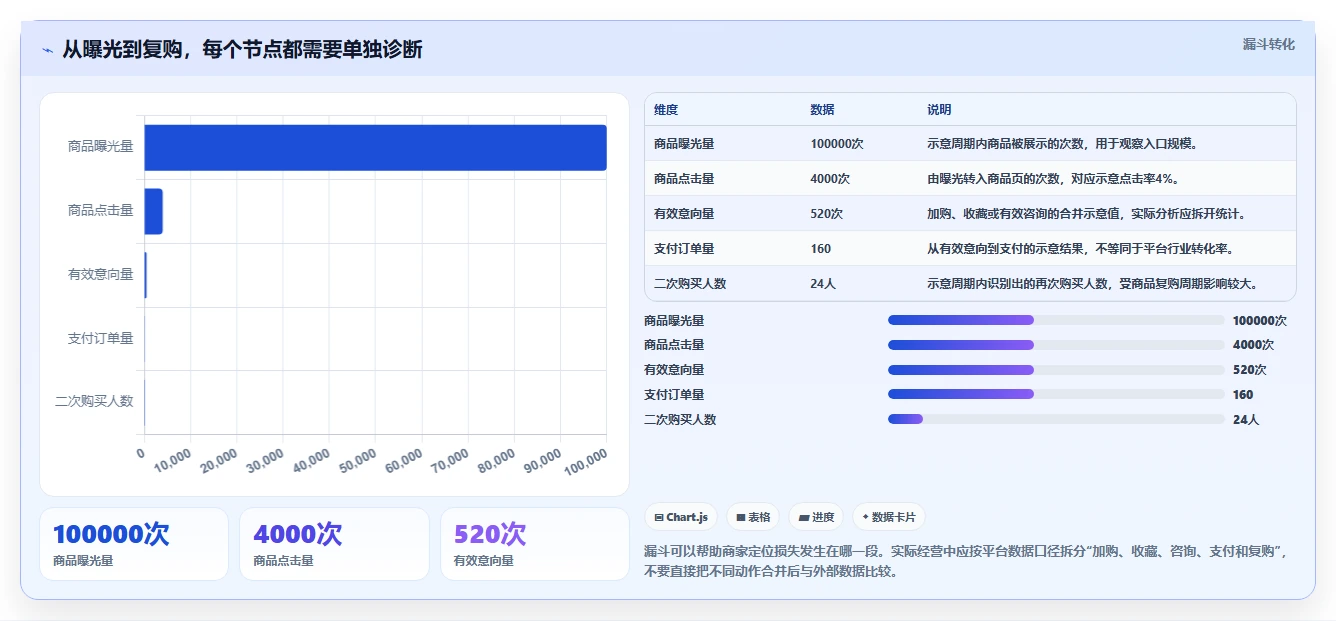Screen dimensions: 1336x621
Task: Click the description starting with 从有效意向到支付
Action: tap(1080, 249)
